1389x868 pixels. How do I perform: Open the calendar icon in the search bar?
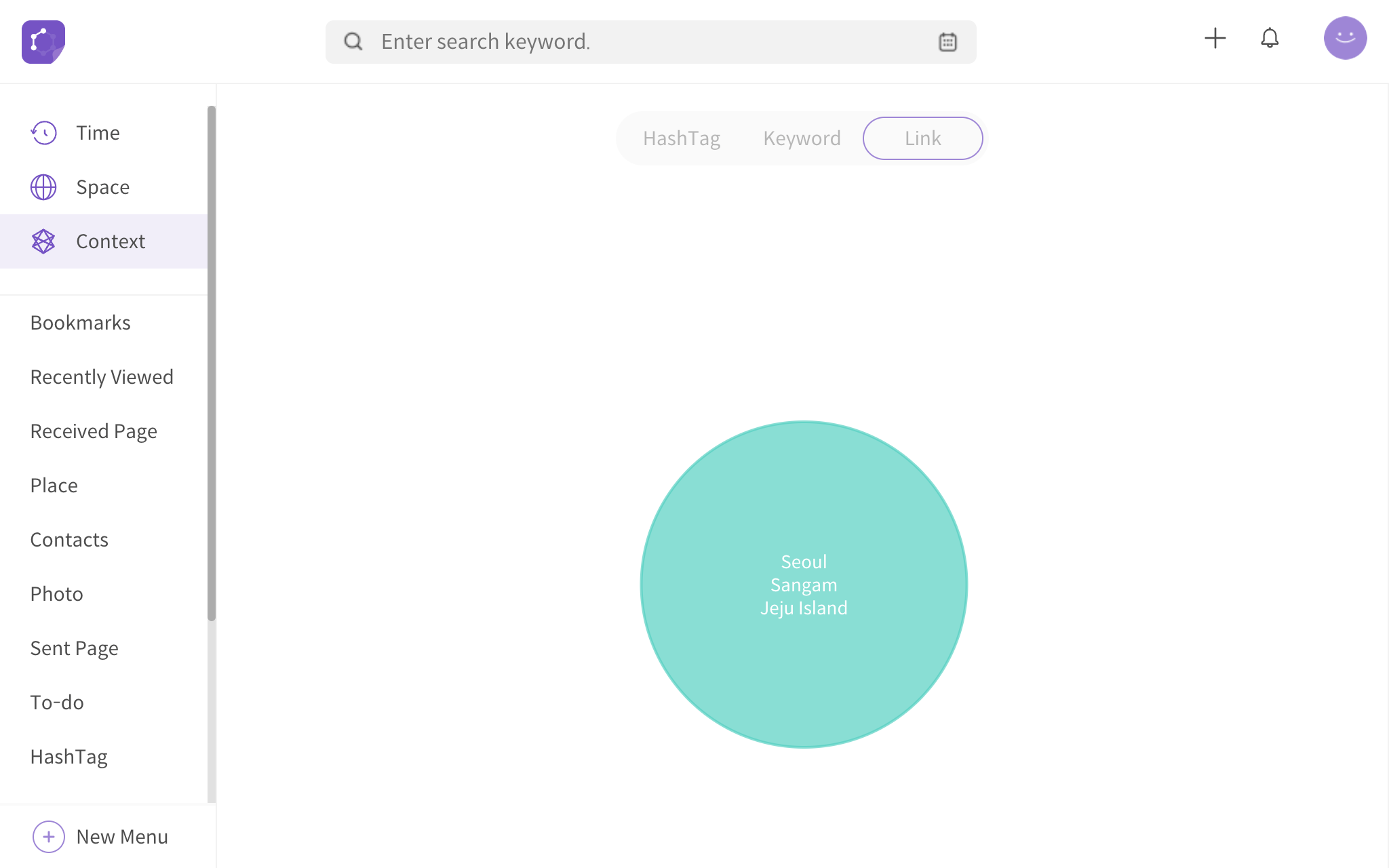click(x=947, y=41)
